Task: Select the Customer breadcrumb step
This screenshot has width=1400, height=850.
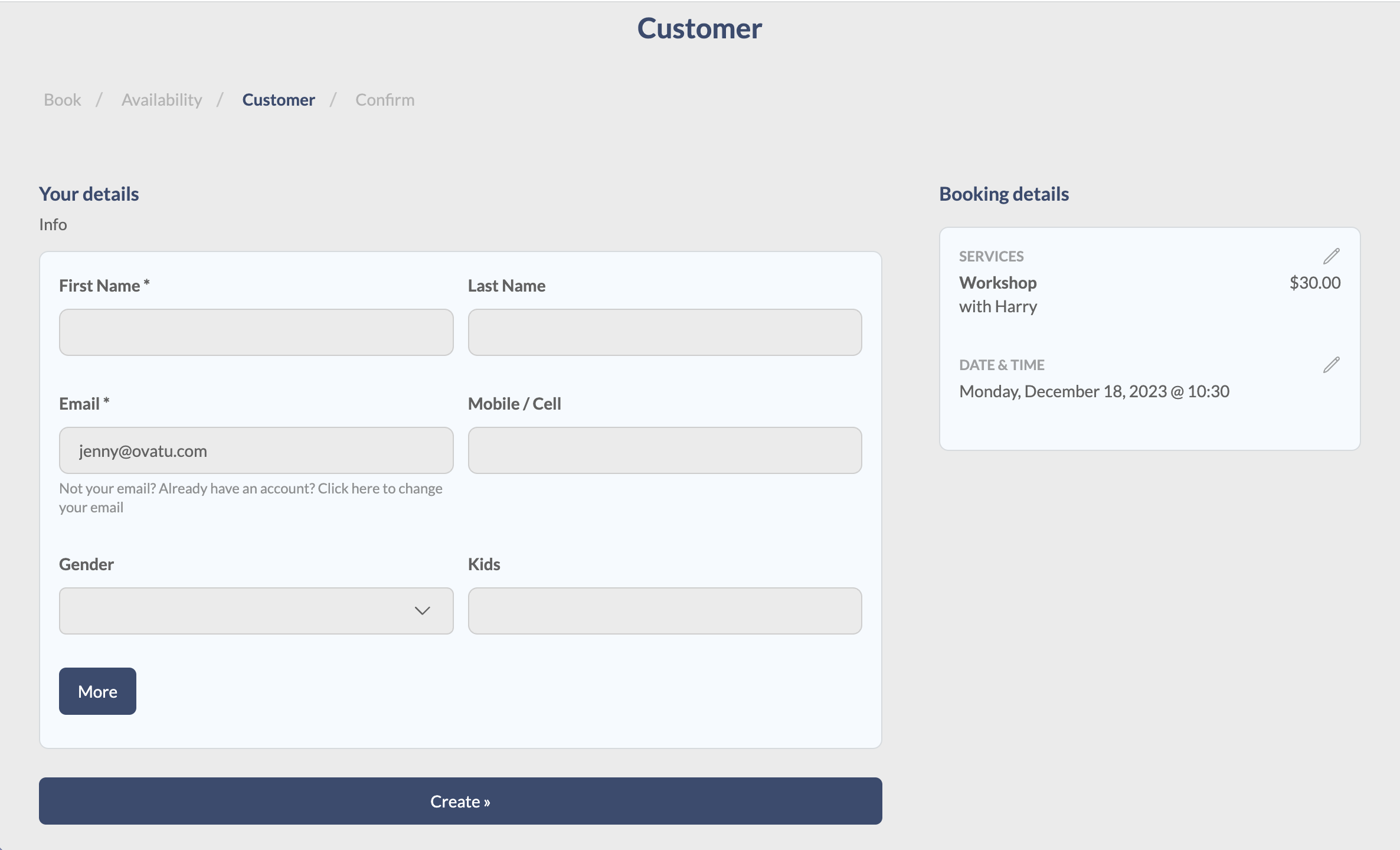Action: click(279, 99)
